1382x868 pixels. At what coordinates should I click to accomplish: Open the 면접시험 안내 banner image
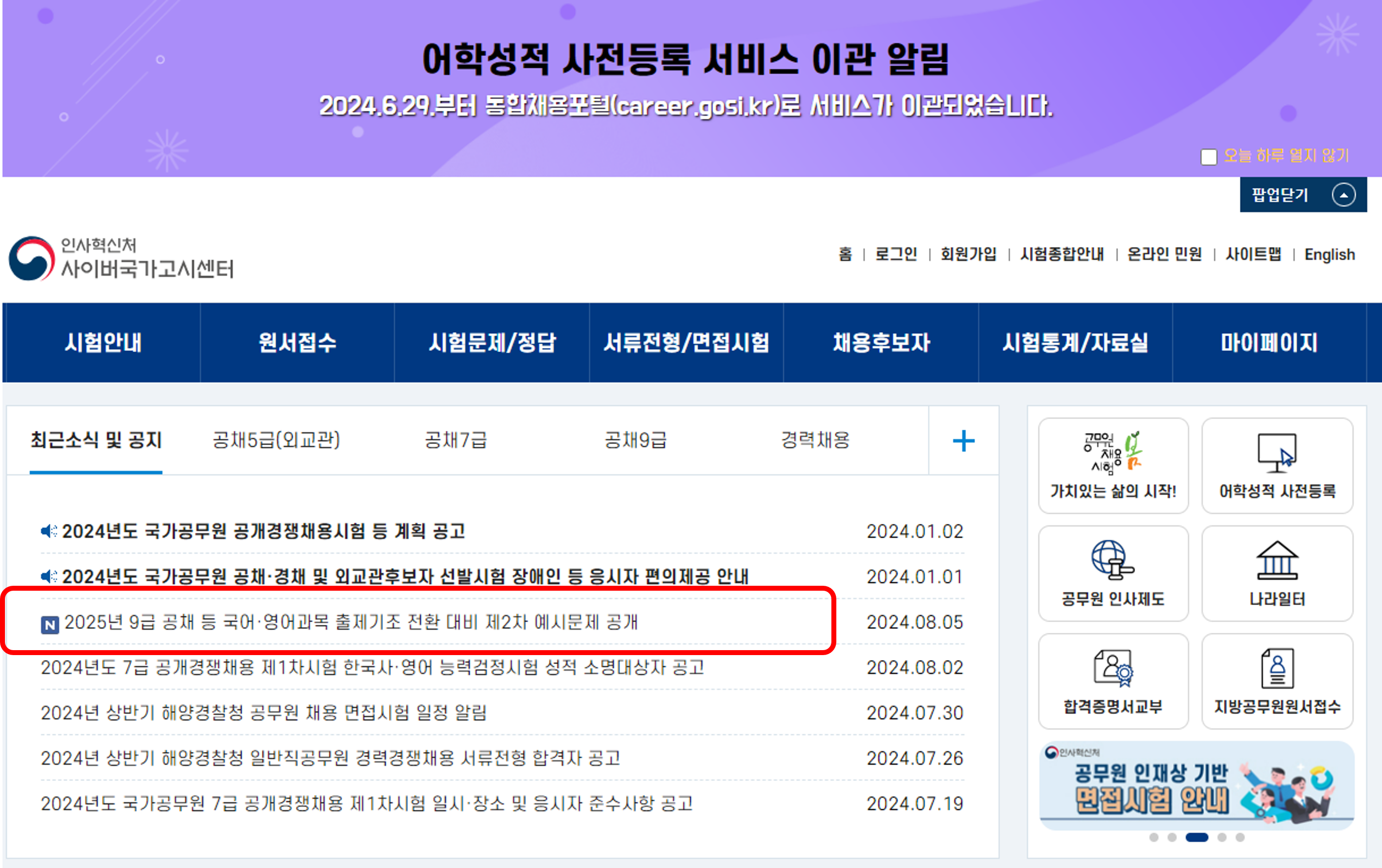(x=1196, y=785)
